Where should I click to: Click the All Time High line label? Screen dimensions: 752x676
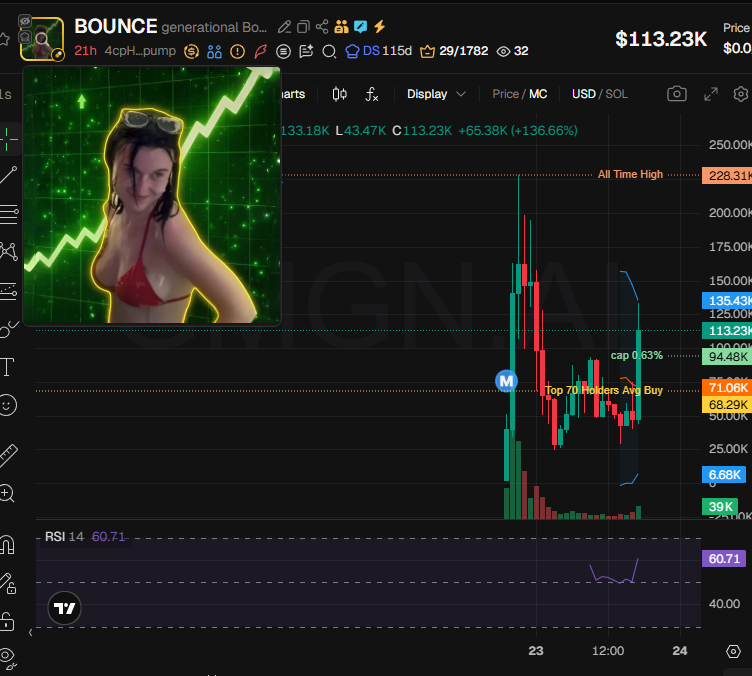(x=630, y=175)
